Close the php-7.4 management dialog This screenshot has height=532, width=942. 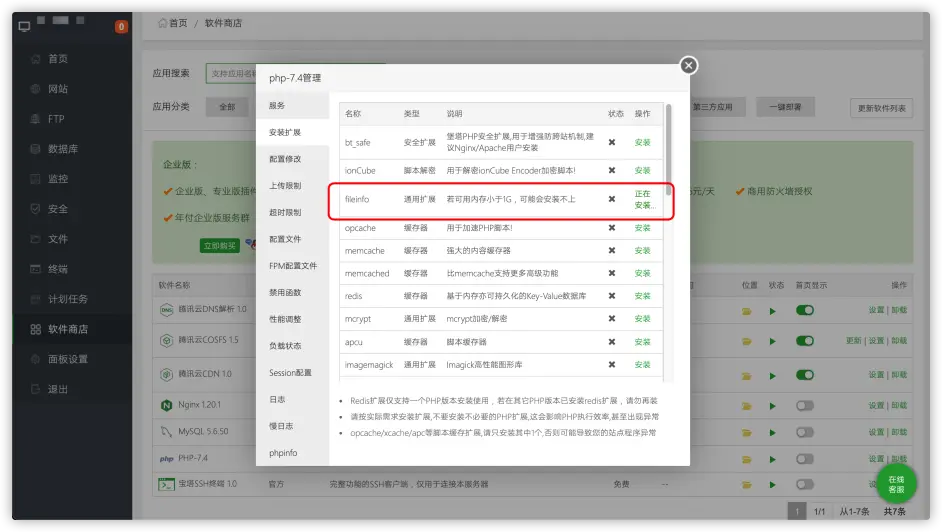[x=688, y=65]
